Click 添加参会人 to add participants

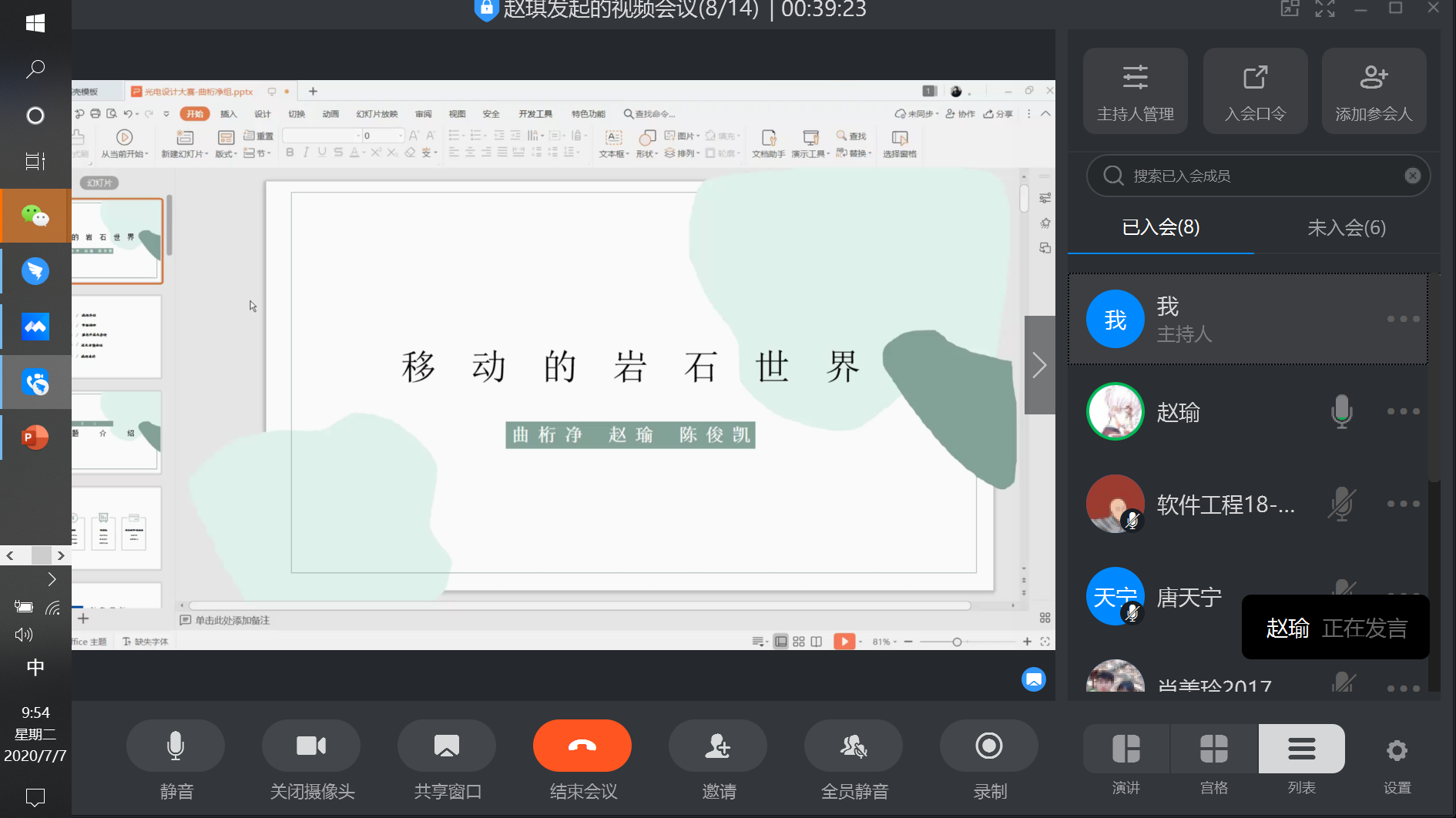pyautogui.click(x=1374, y=90)
